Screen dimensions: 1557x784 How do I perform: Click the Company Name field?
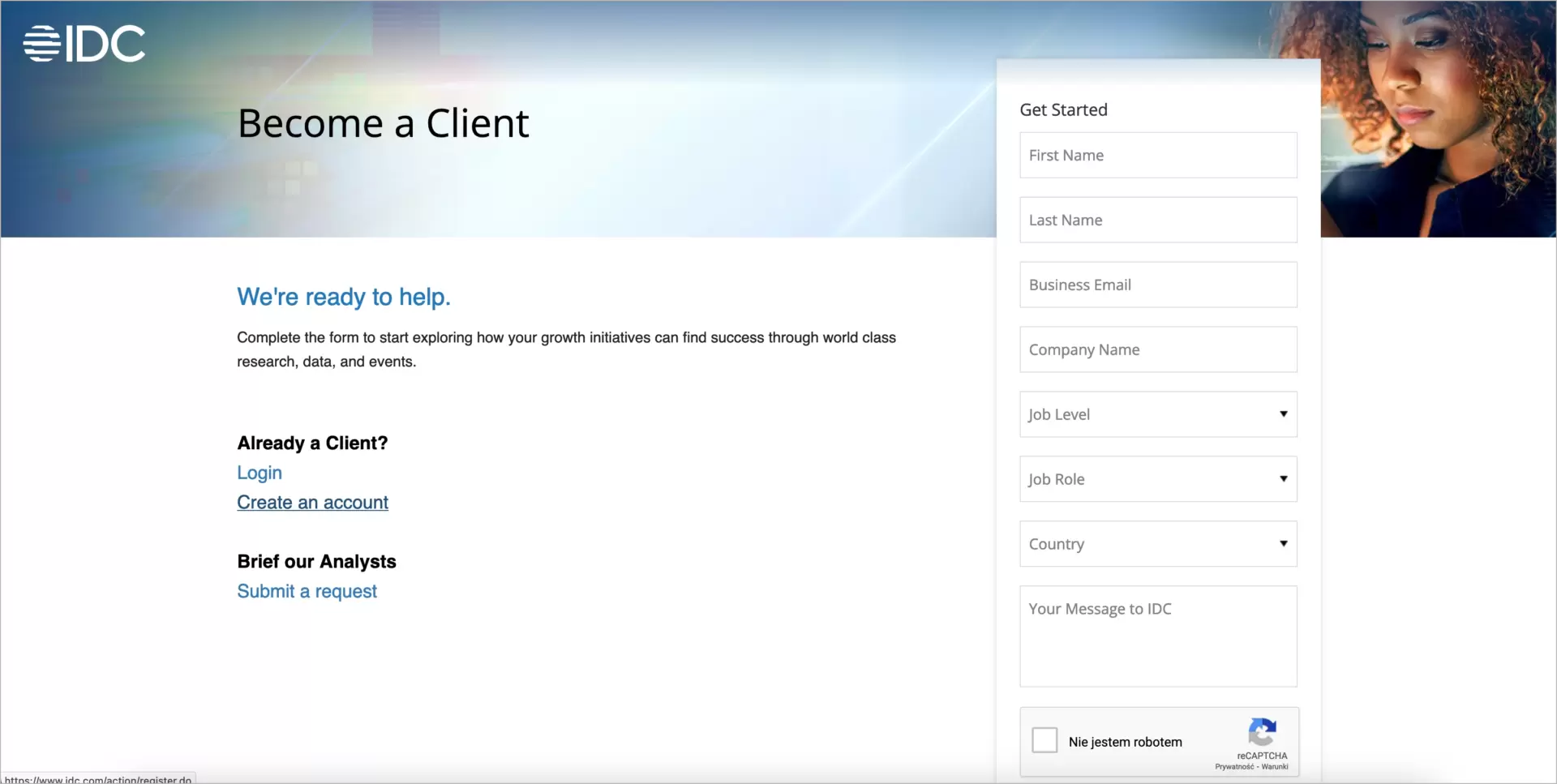[1157, 349]
